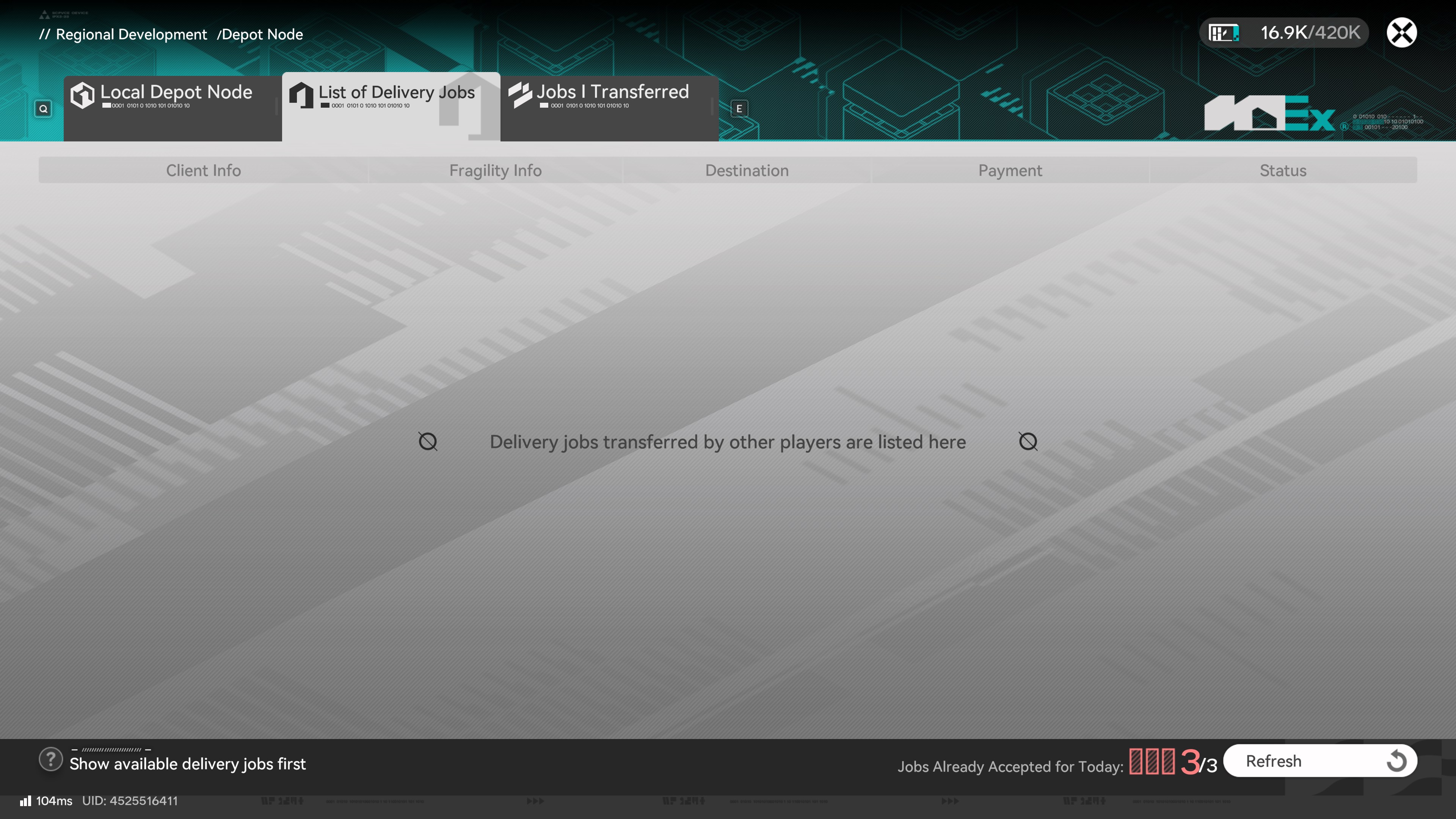Click the Client Info column header

(x=204, y=170)
